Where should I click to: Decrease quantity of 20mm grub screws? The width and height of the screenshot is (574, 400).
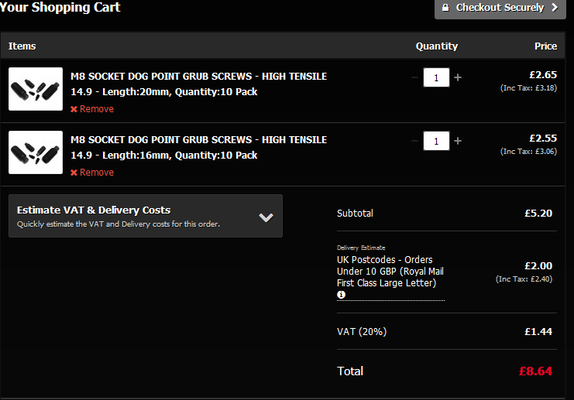(x=415, y=77)
